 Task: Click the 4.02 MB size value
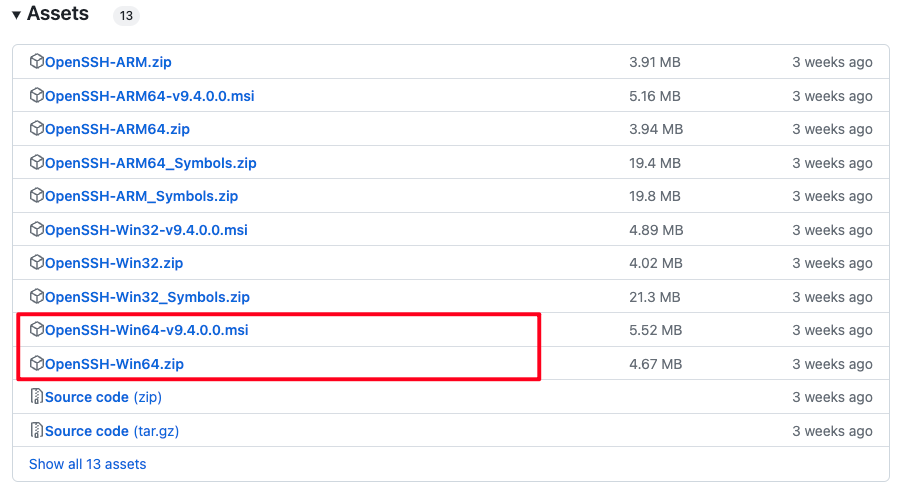coord(656,263)
